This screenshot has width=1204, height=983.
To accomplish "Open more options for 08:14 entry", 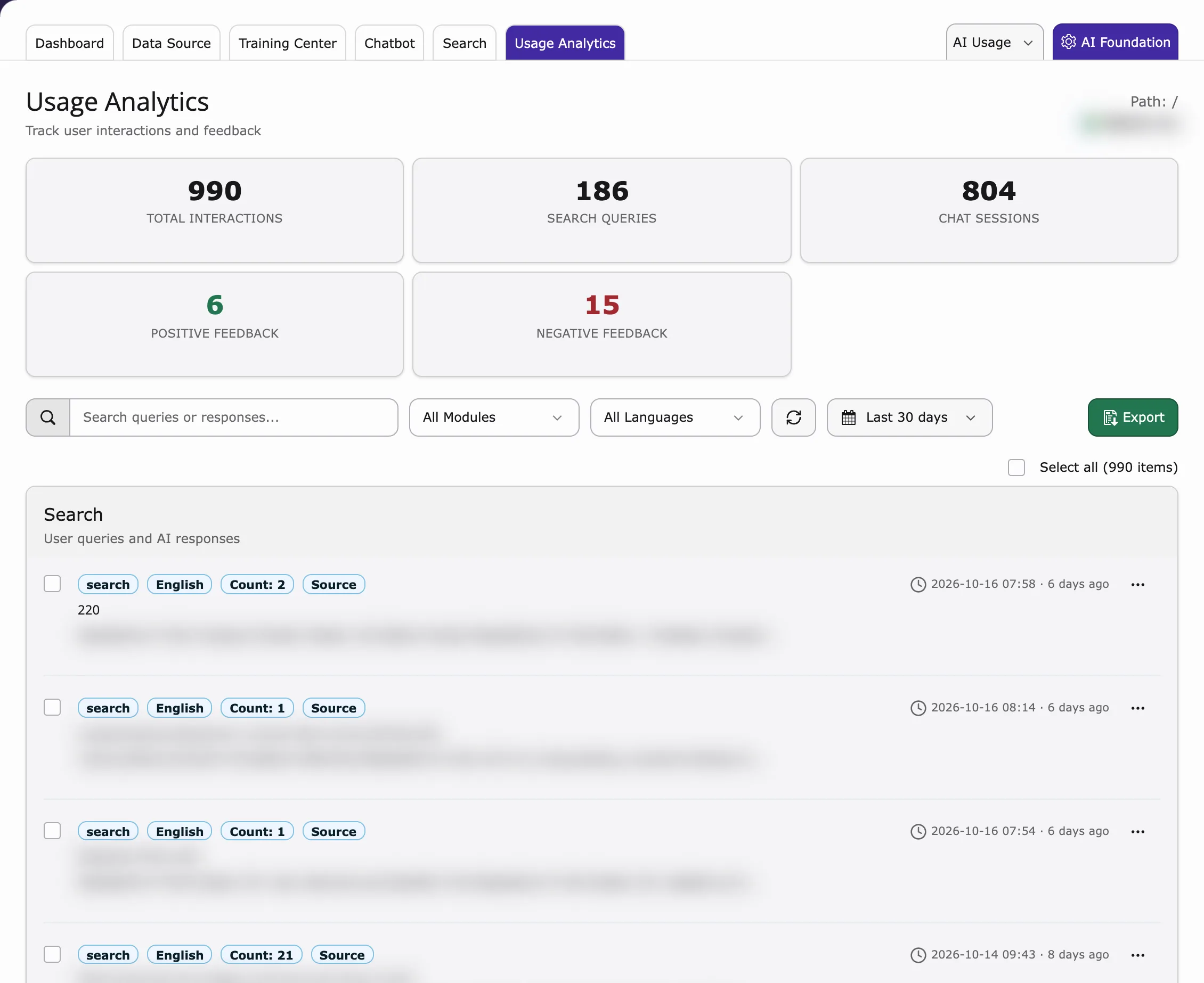I will [1138, 708].
